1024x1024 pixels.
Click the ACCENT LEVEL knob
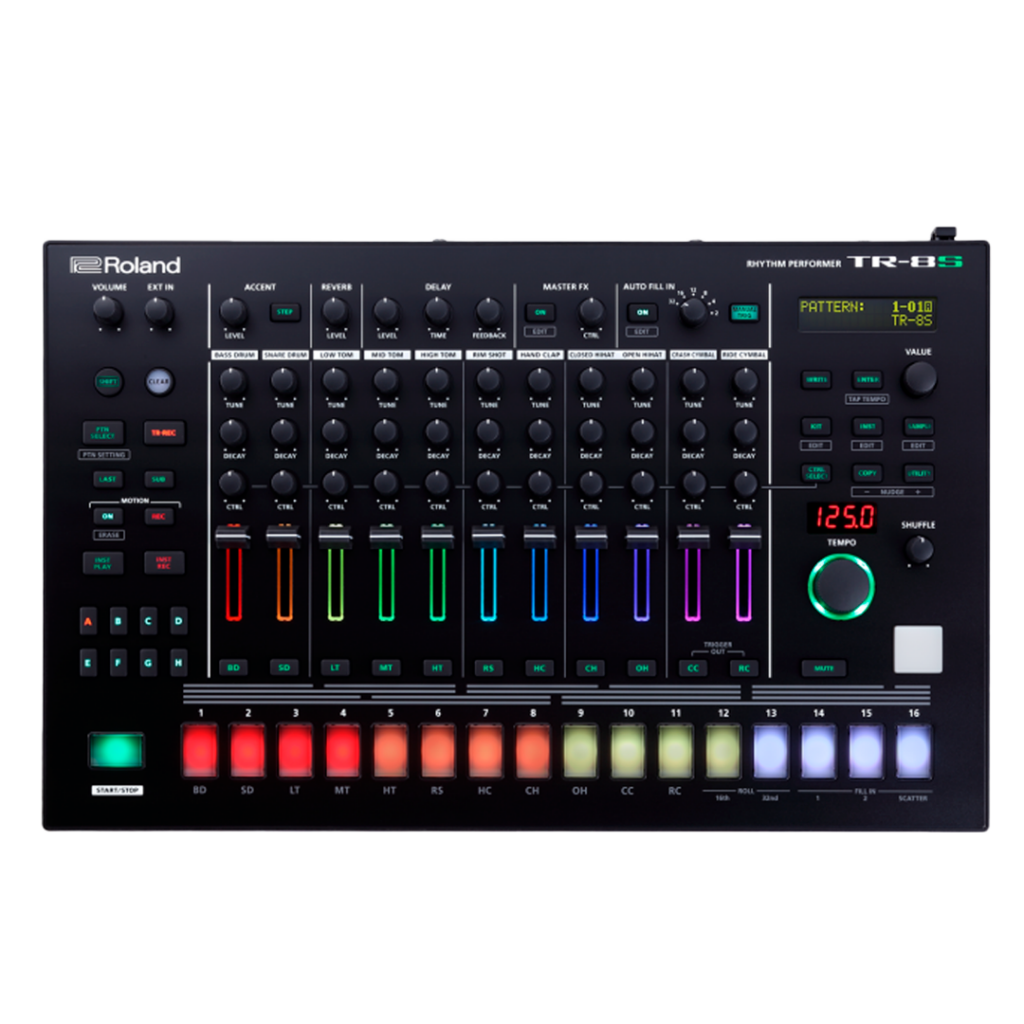click(233, 313)
